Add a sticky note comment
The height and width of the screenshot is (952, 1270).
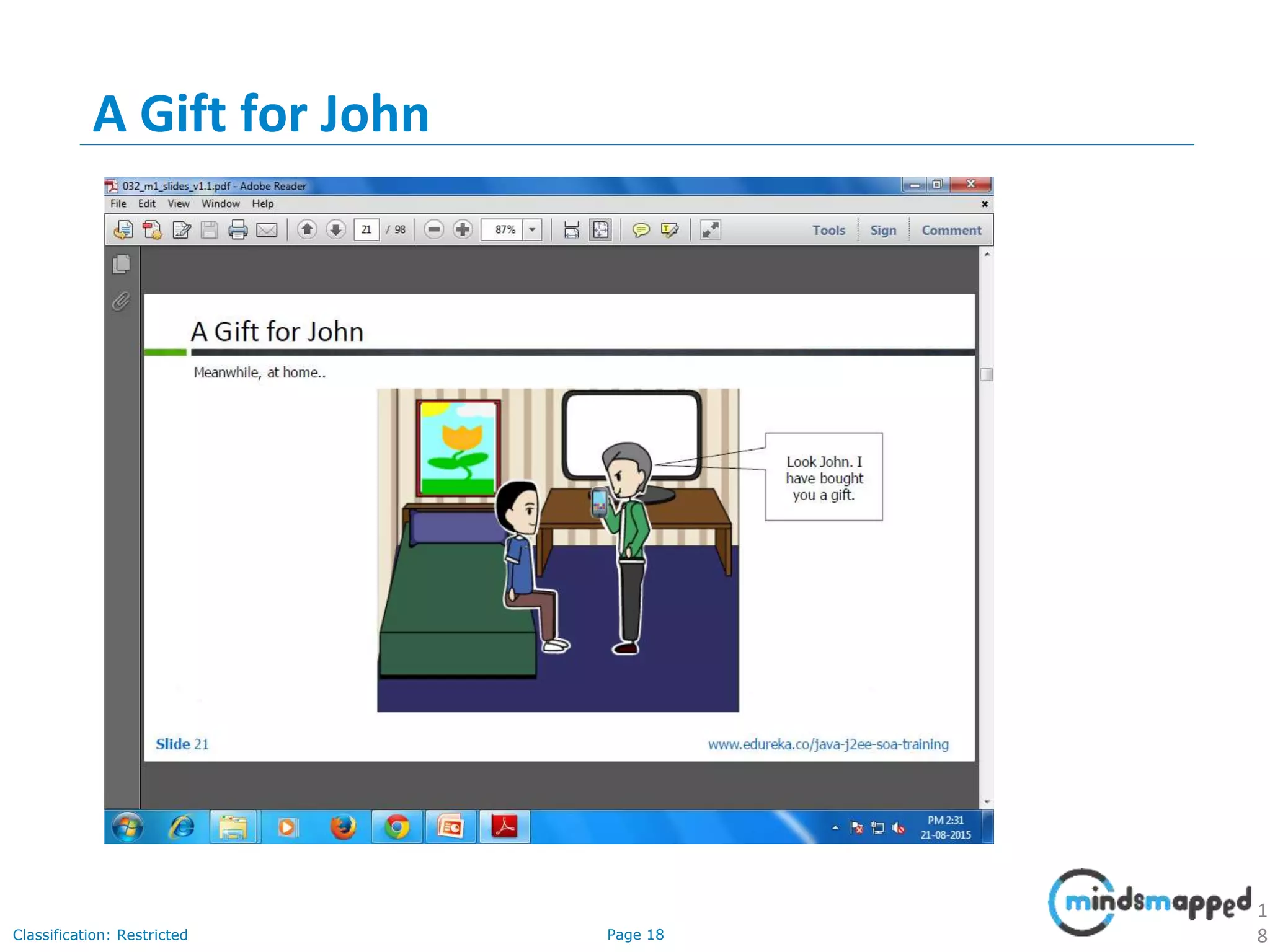[641, 230]
